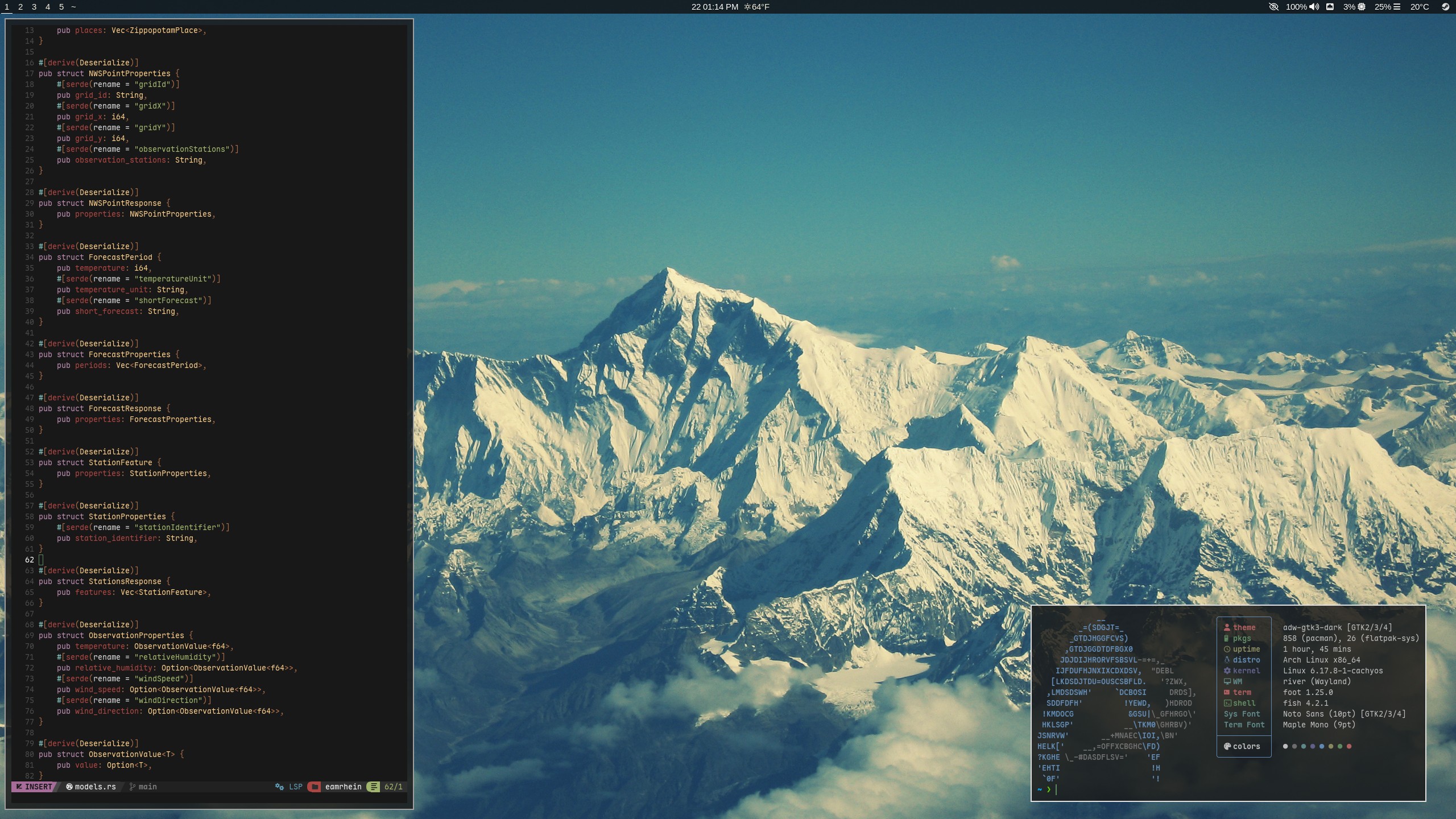Click the red color dot in the terminal
The width and height of the screenshot is (1456, 819).
(x=1349, y=746)
